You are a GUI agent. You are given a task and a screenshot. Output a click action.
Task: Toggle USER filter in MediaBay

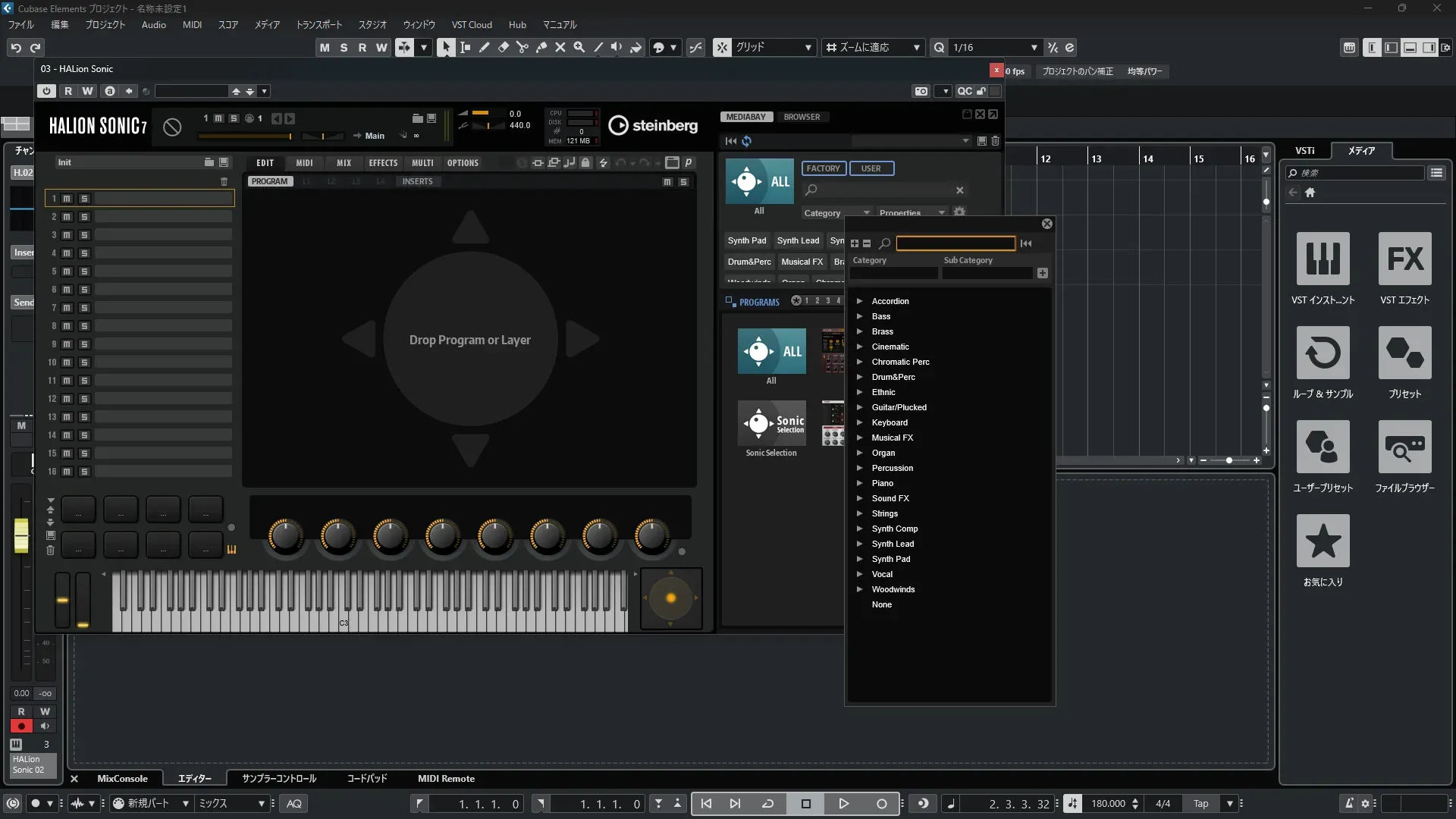(x=871, y=168)
